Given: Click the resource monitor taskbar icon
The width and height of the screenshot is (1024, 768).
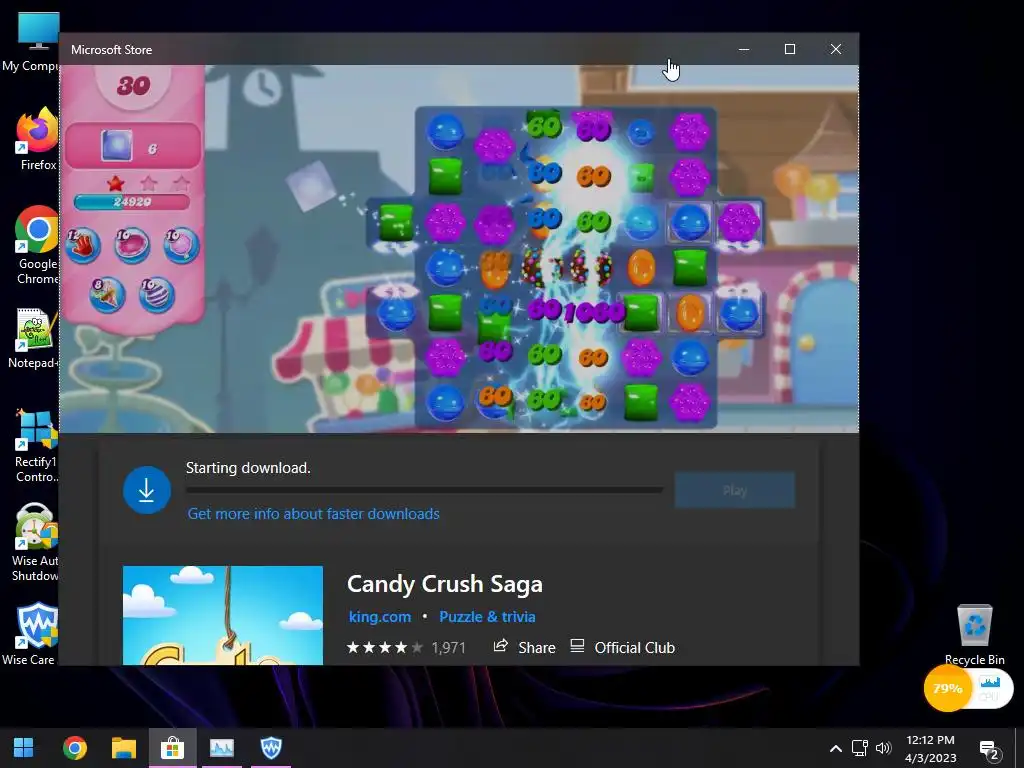Looking at the screenshot, I should point(221,748).
